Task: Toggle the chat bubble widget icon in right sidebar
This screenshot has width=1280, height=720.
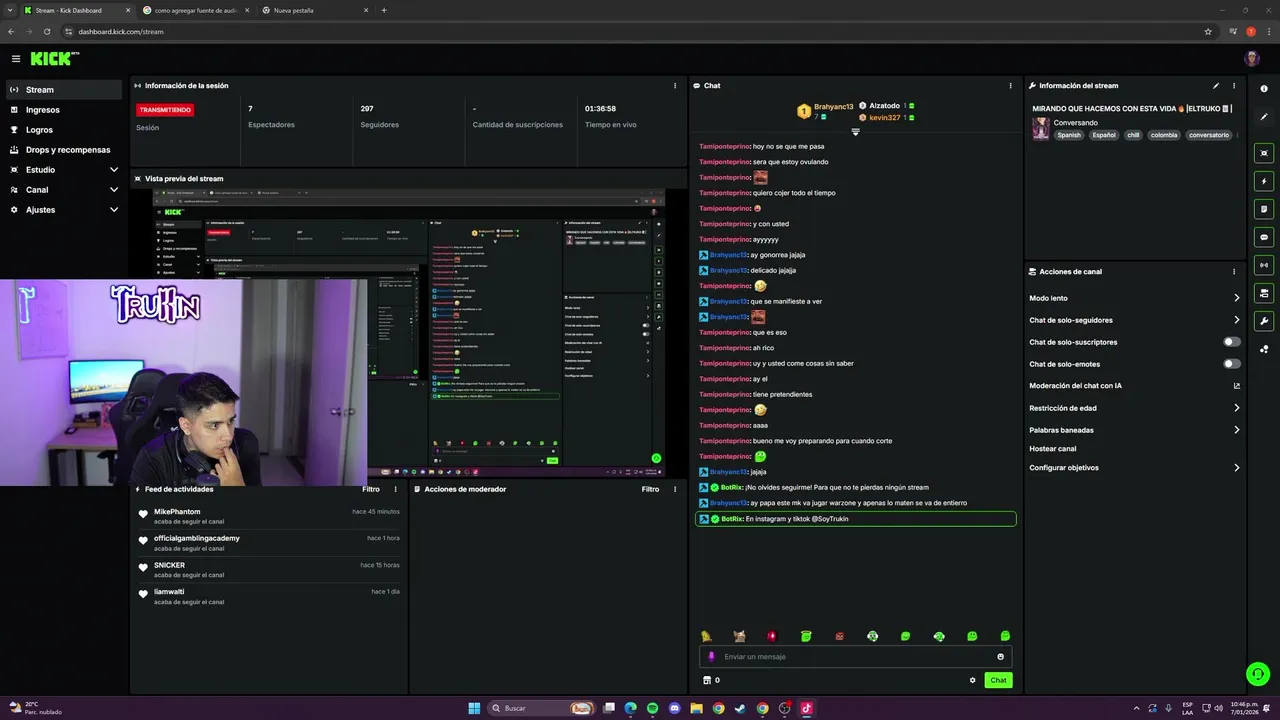Action: (1264, 237)
